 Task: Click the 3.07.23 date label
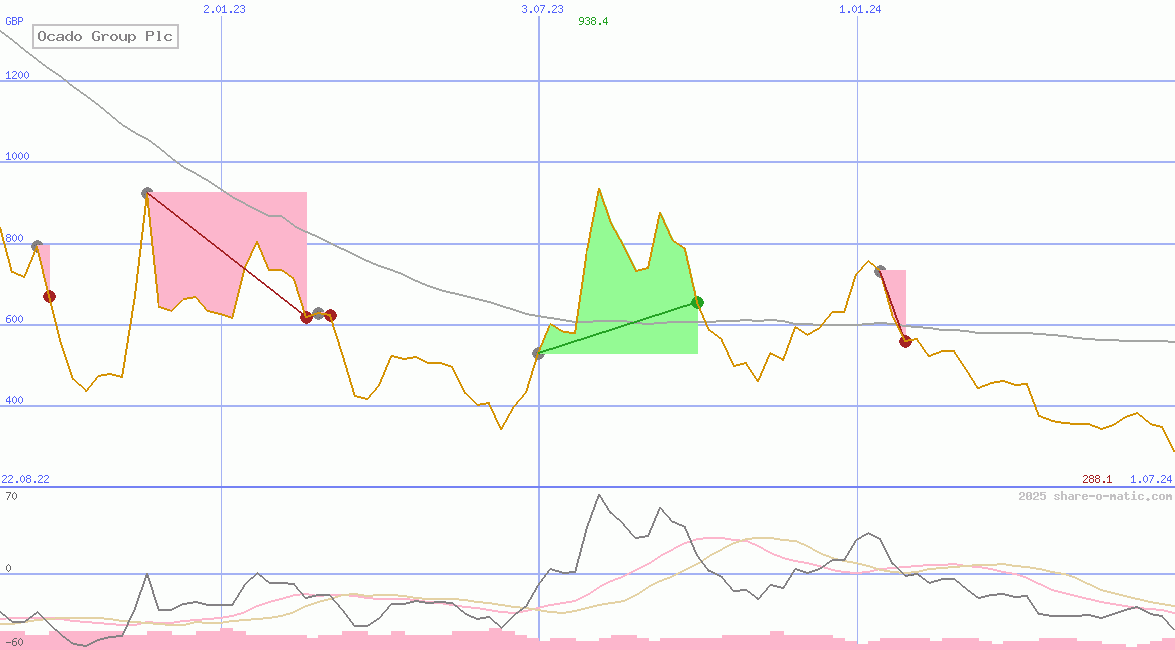click(543, 9)
